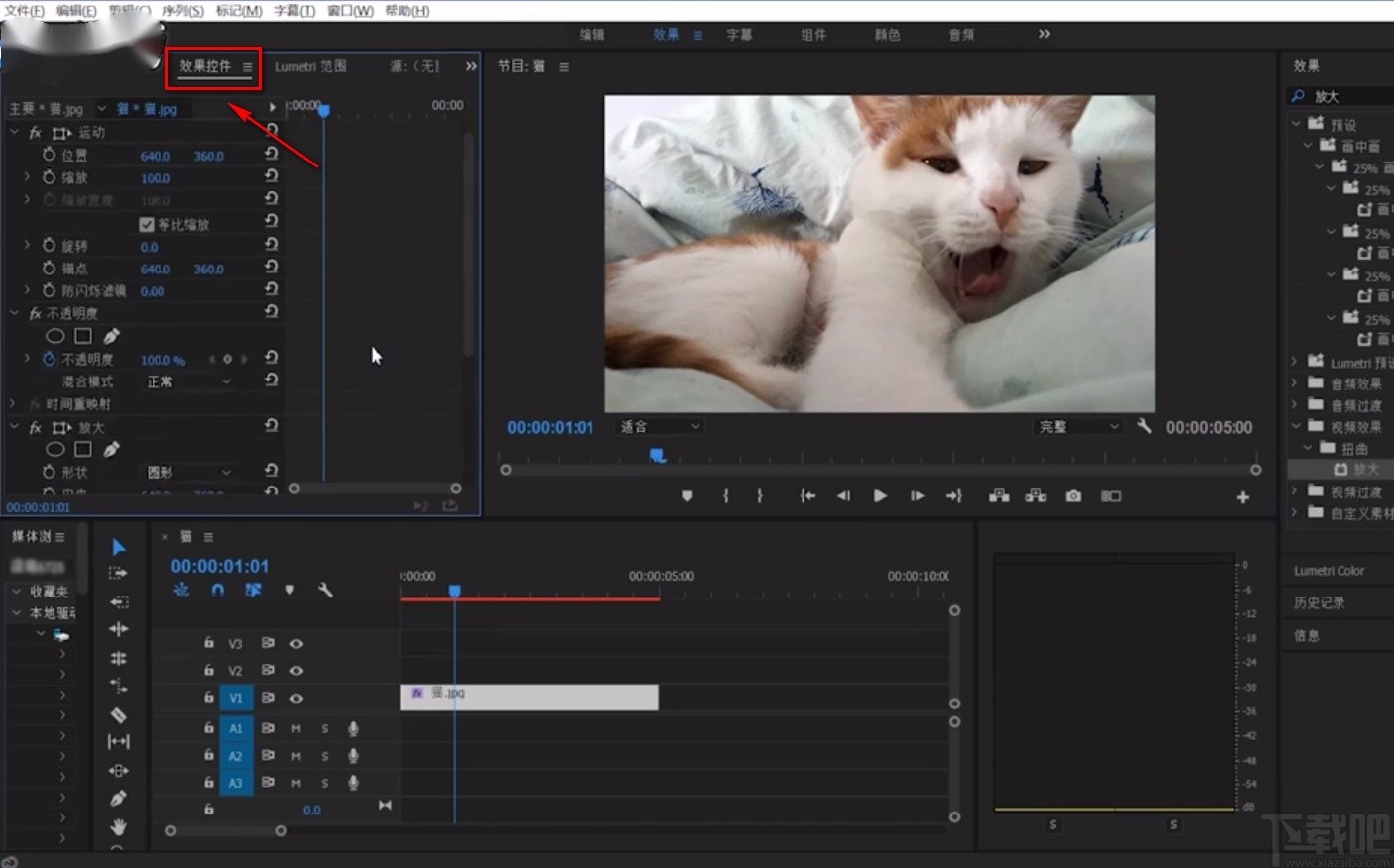Toggle V1 track targeting
The image size is (1394, 868).
(236, 698)
